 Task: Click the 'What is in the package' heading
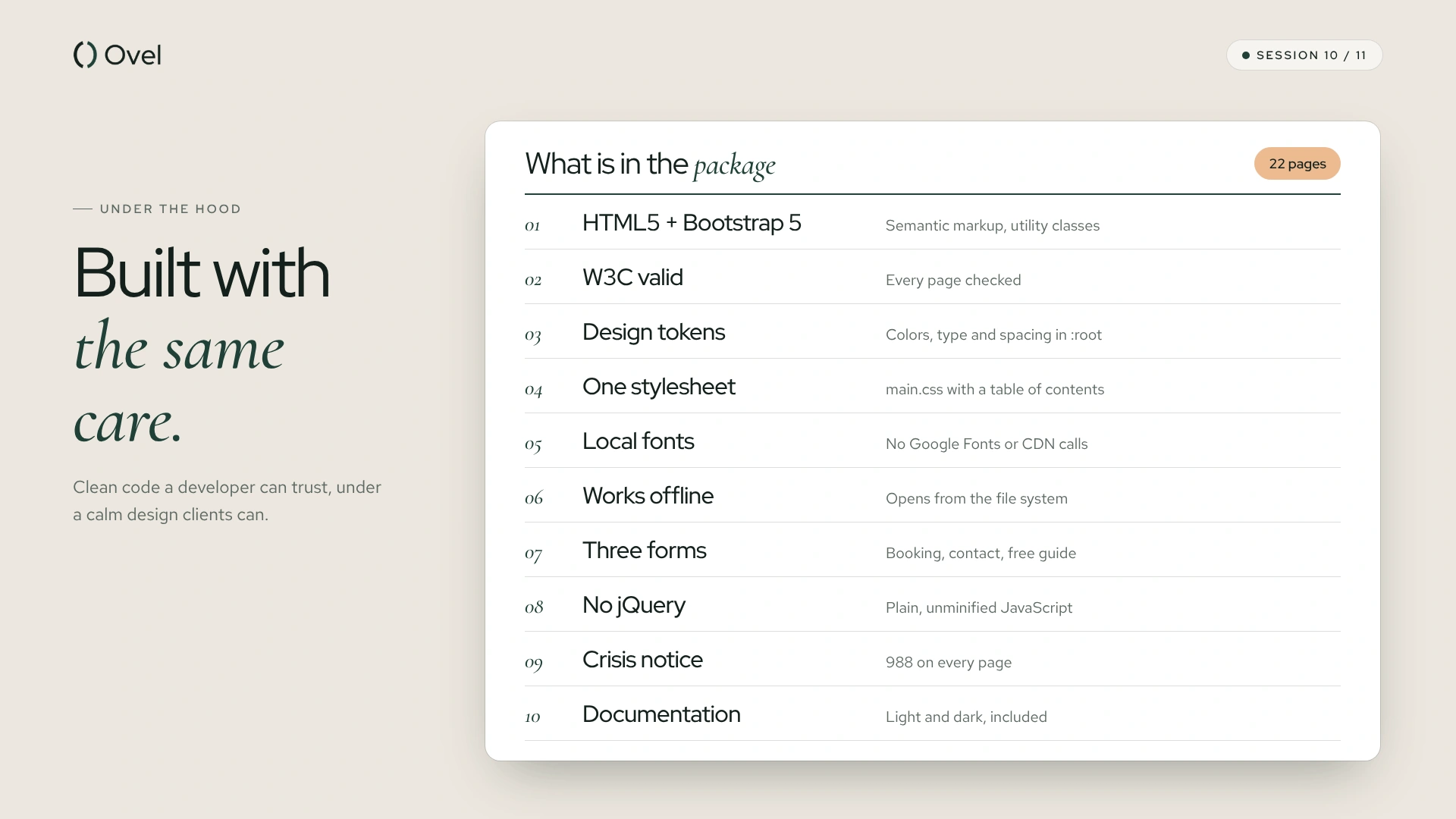[x=650, y=165]
